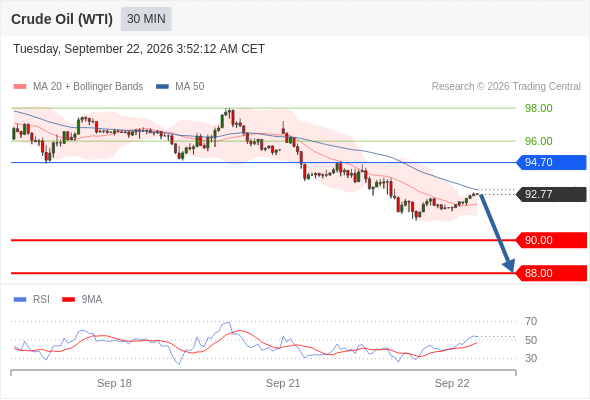
Task: Click the 30 MIN timeframe button
Action: point(146,19)
